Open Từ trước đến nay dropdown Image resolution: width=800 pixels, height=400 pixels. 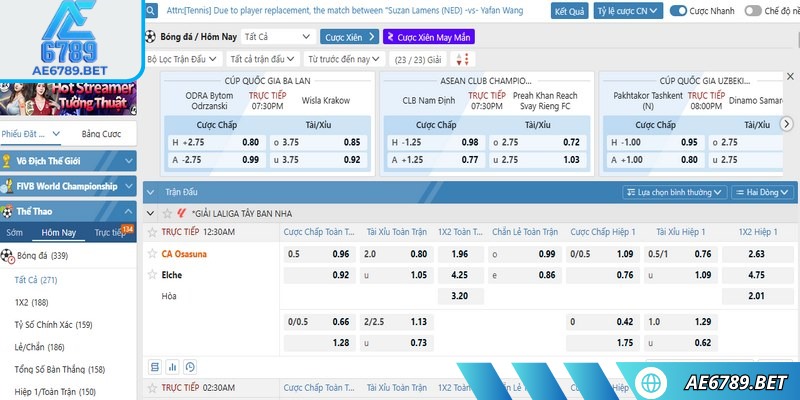click(344, 59)
